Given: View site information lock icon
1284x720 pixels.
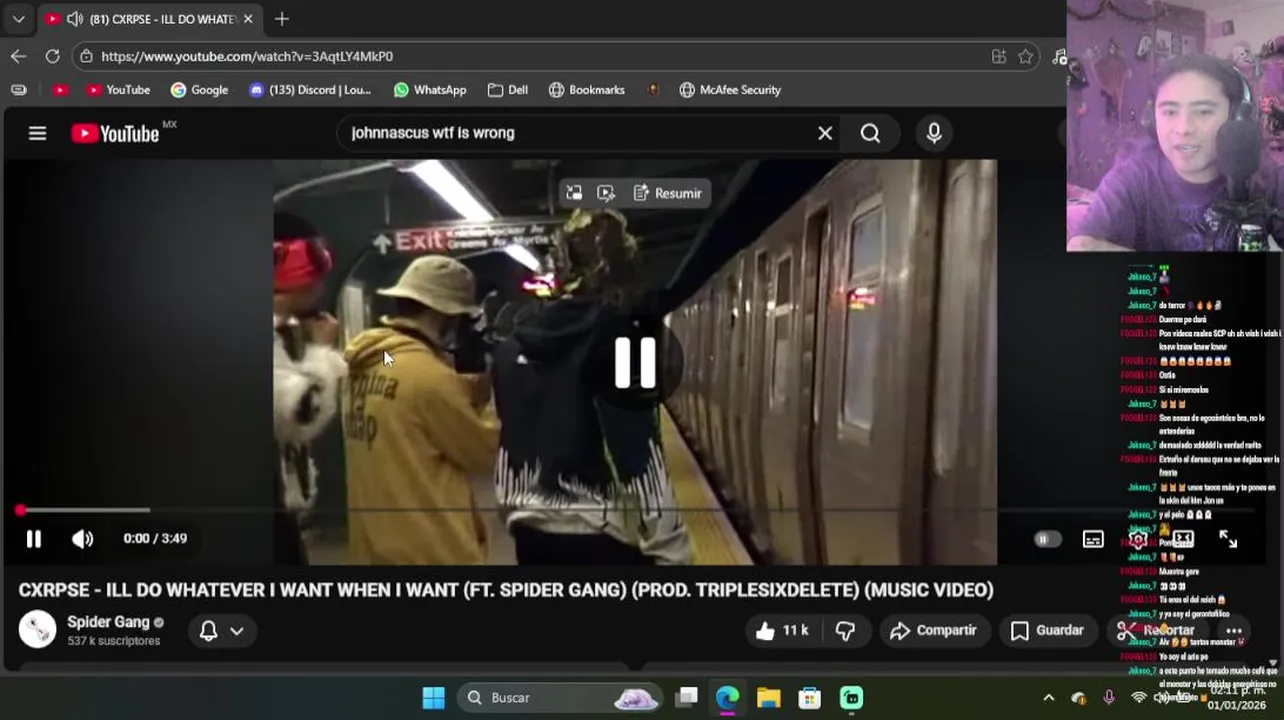Looking at the screenshot, I should [x=87, y=57].
